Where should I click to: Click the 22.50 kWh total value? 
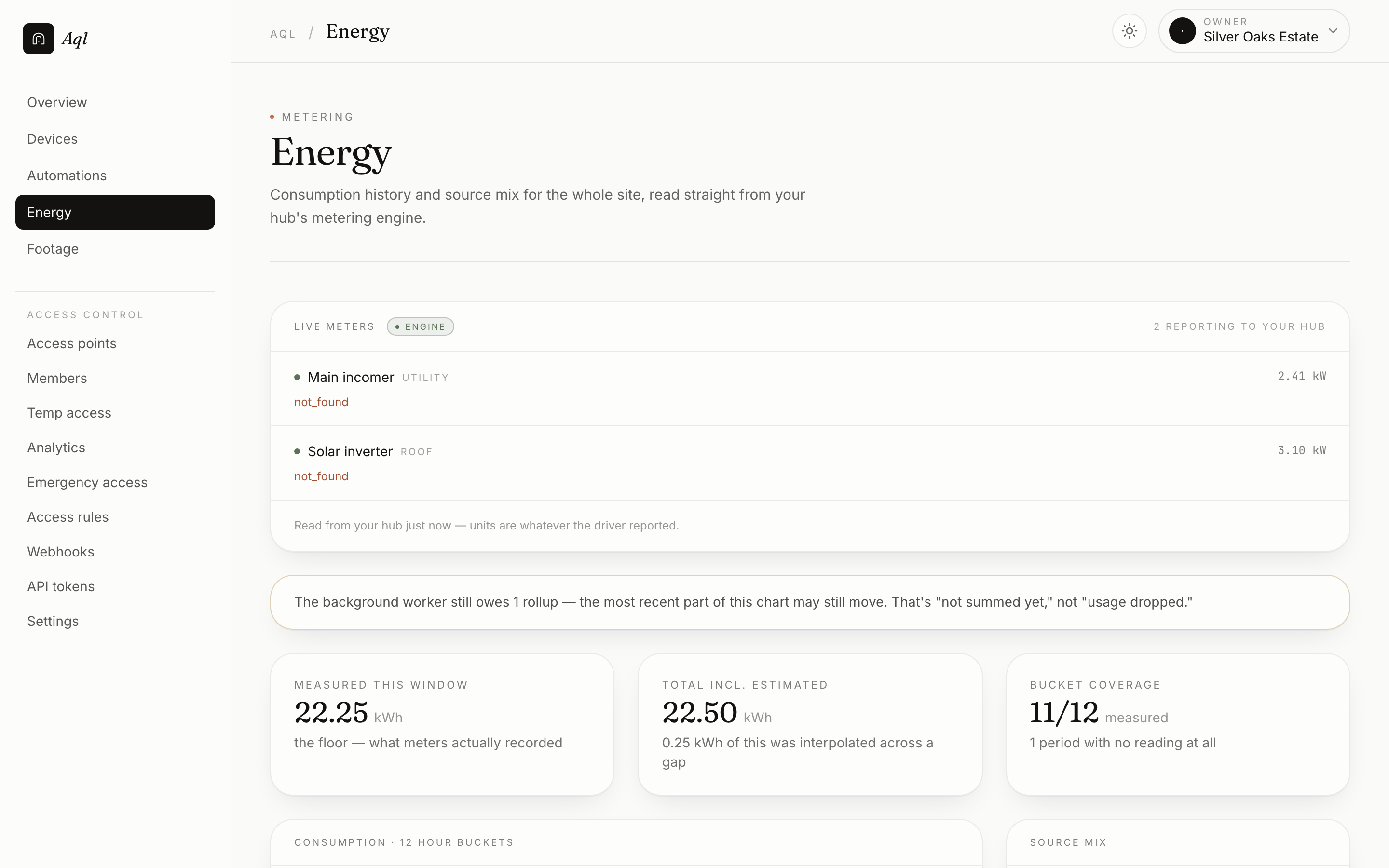717,713
